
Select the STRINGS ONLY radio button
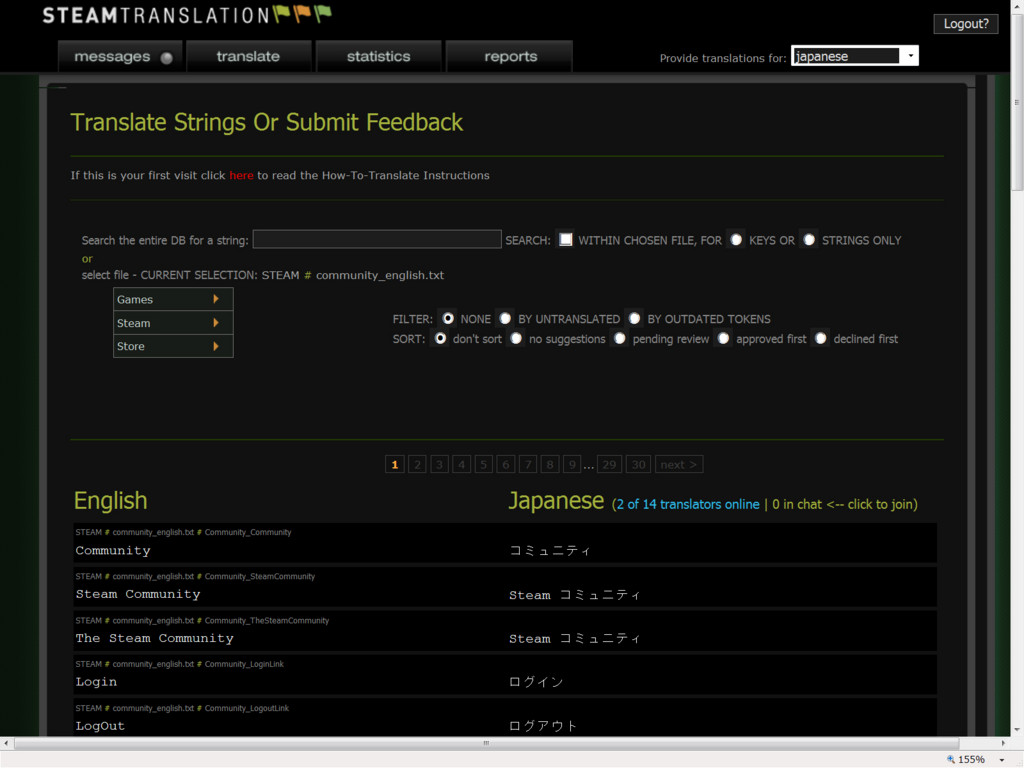coord(809,240)
